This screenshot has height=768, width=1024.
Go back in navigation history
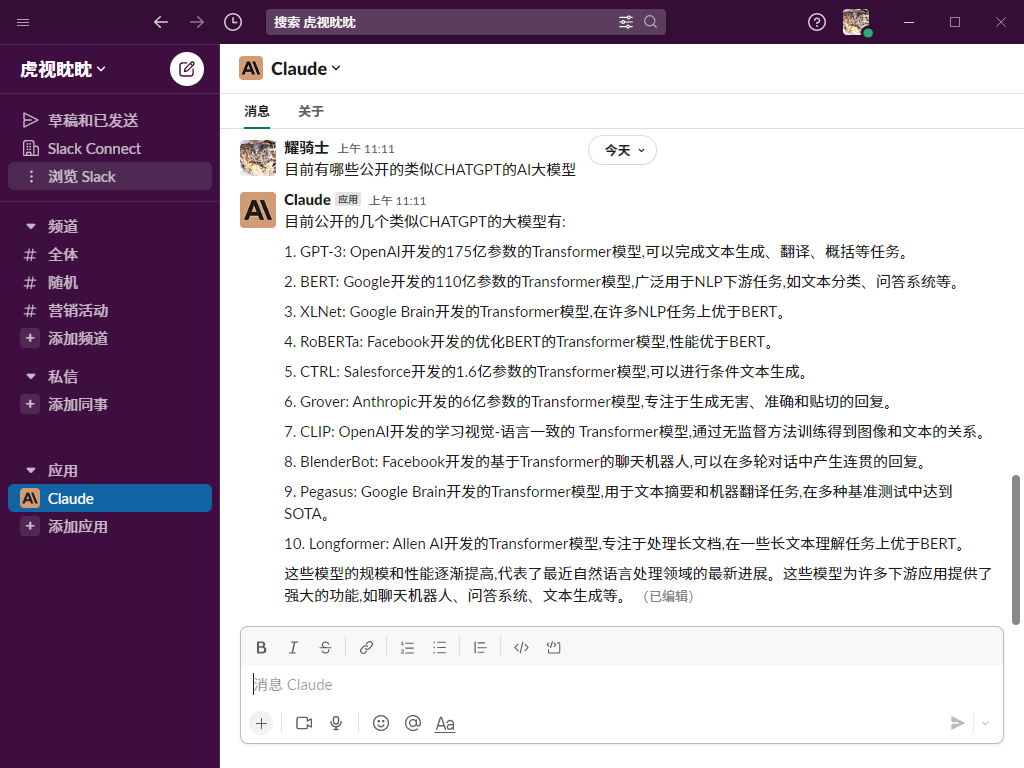[161, 22]
